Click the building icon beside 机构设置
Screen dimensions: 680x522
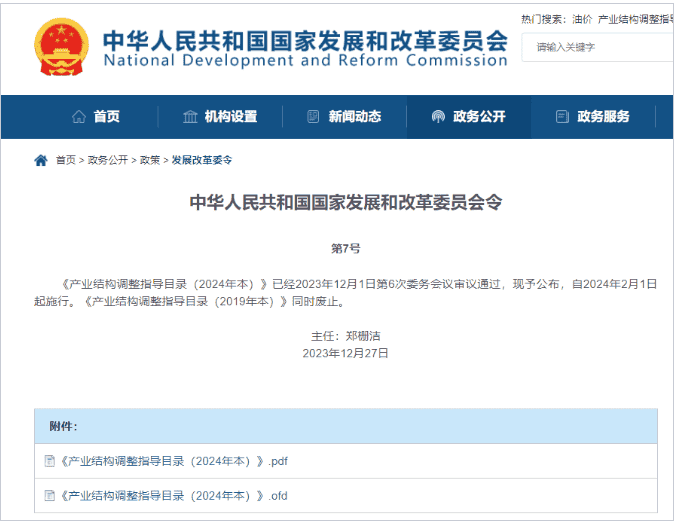point(190,117)
